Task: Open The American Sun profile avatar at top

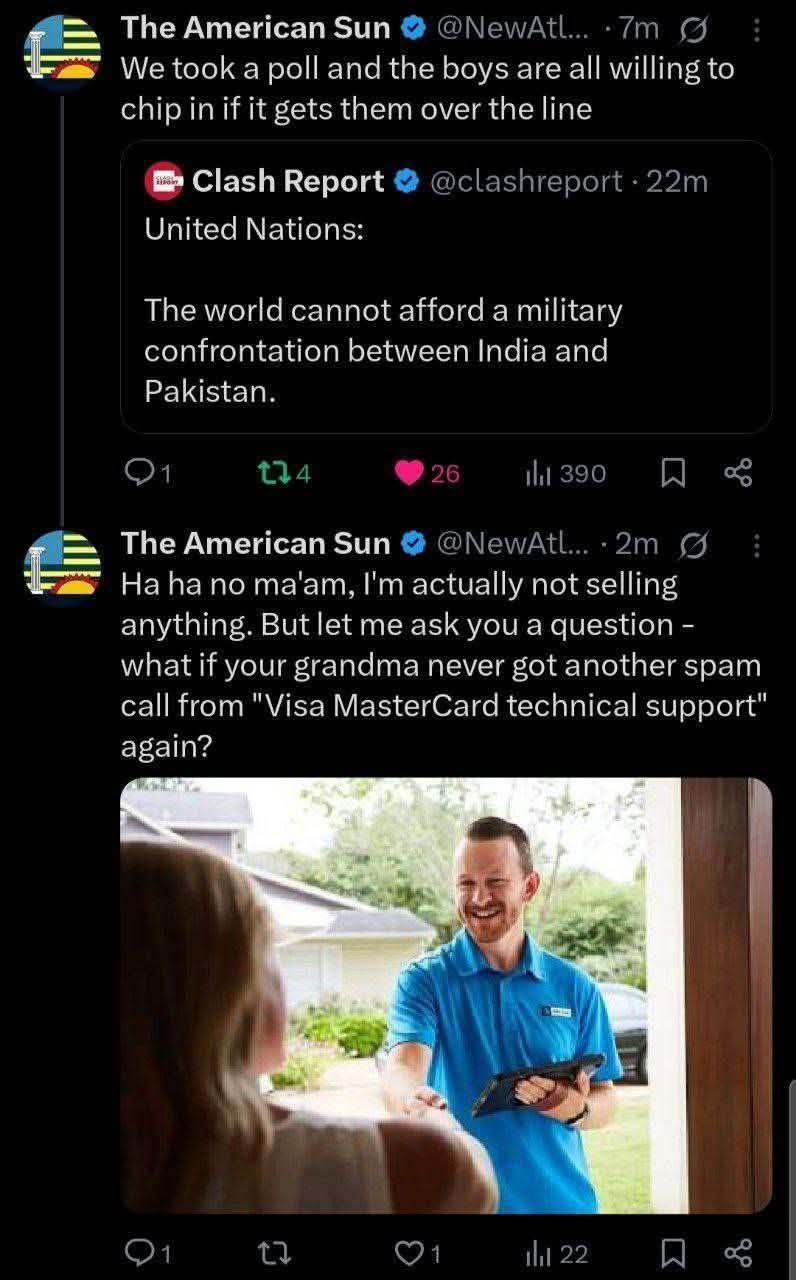Action: (x=64, y=51)
